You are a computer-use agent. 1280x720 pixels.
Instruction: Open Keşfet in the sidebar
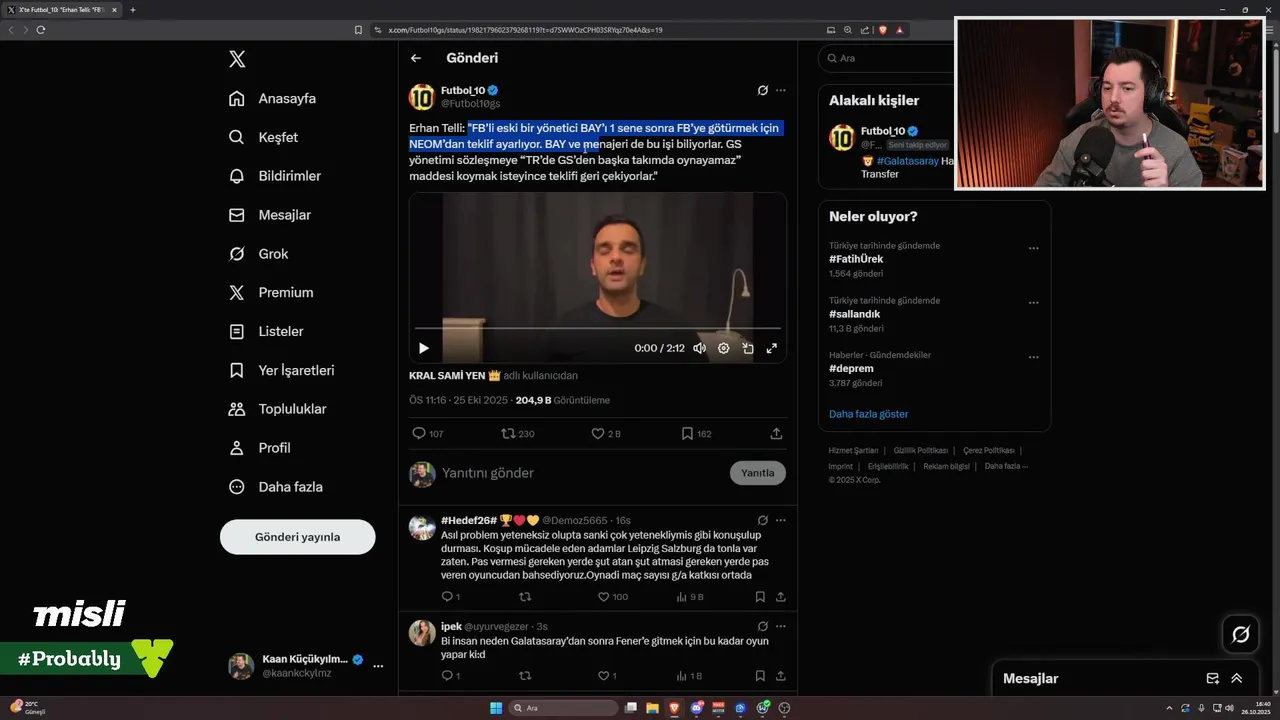click(263, 137)
